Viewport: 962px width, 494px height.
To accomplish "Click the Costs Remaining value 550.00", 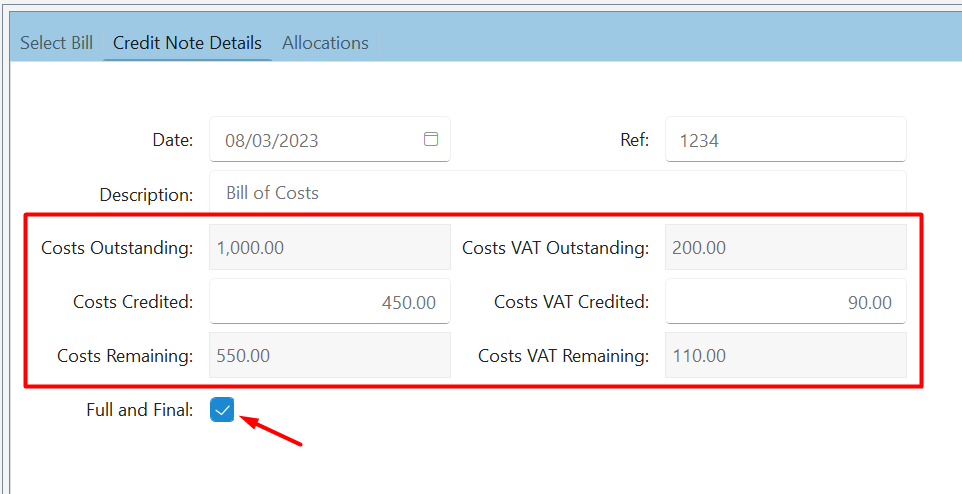I will pos(330,355).
